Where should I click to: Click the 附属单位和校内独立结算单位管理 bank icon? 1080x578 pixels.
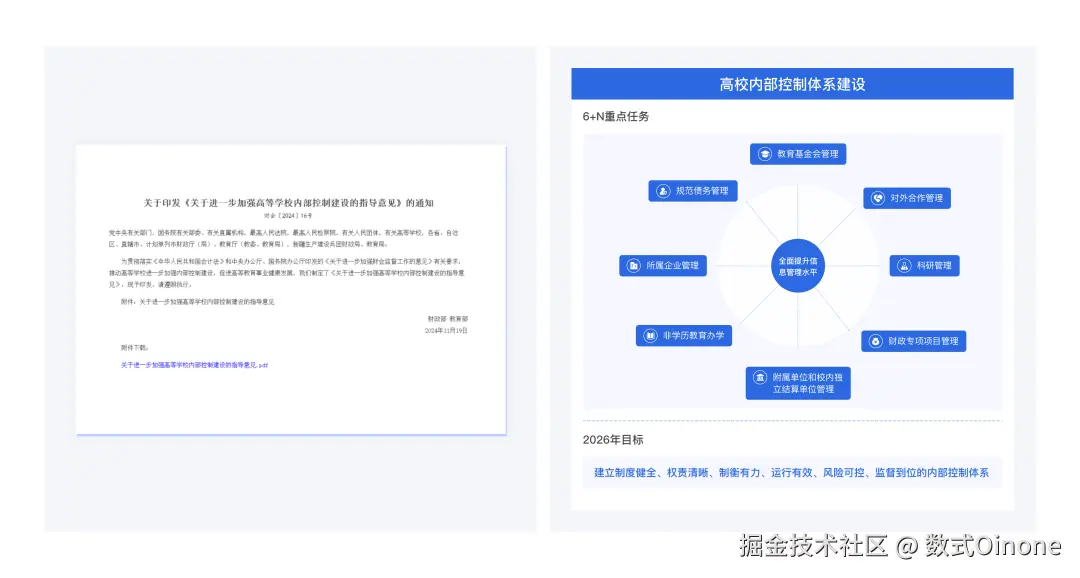pos(759,377)
